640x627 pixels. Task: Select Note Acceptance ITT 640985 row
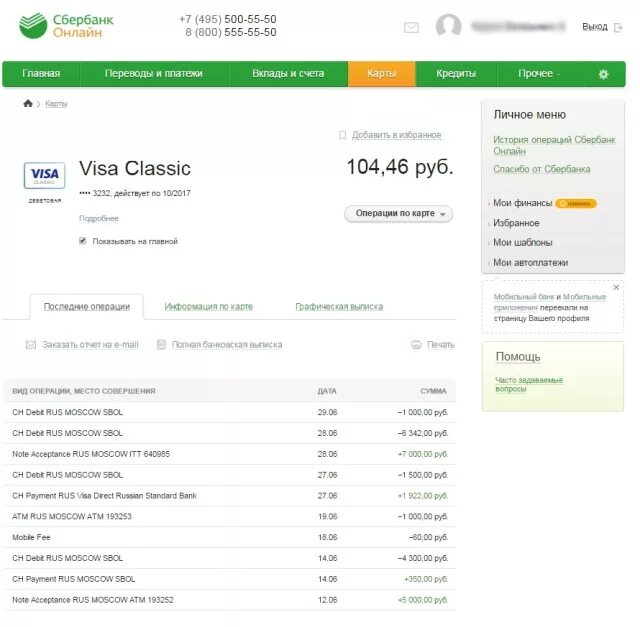pyautogui.click(x=230, y=454)
